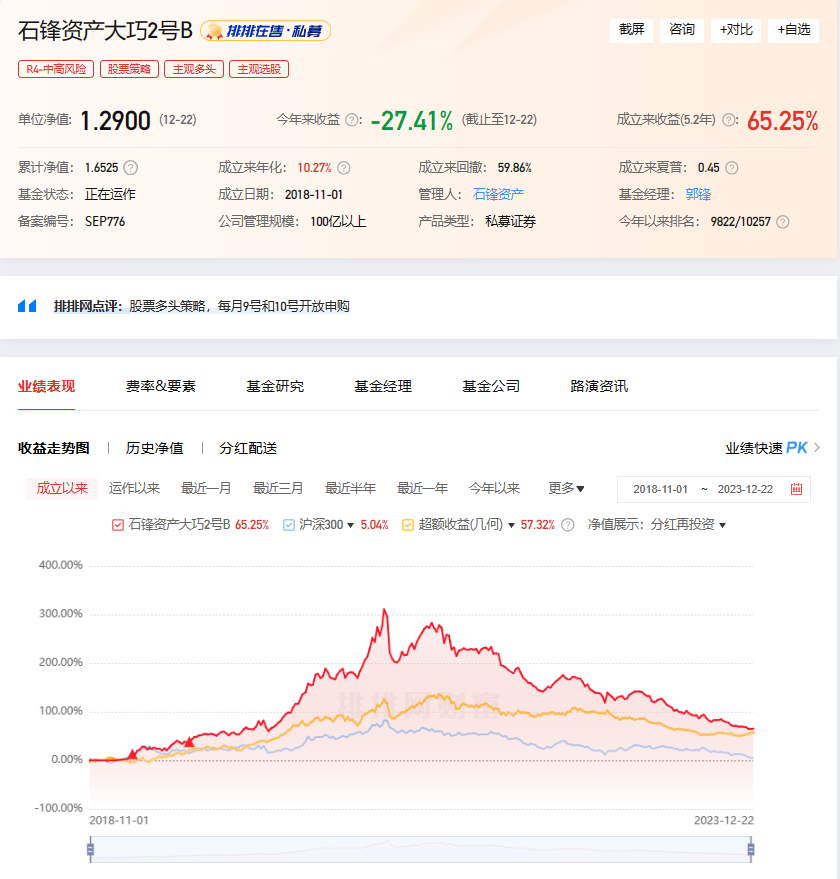Select 今年以来 time range
The height and width of the screenshot is (879, 840).
(x=494, y=488)
